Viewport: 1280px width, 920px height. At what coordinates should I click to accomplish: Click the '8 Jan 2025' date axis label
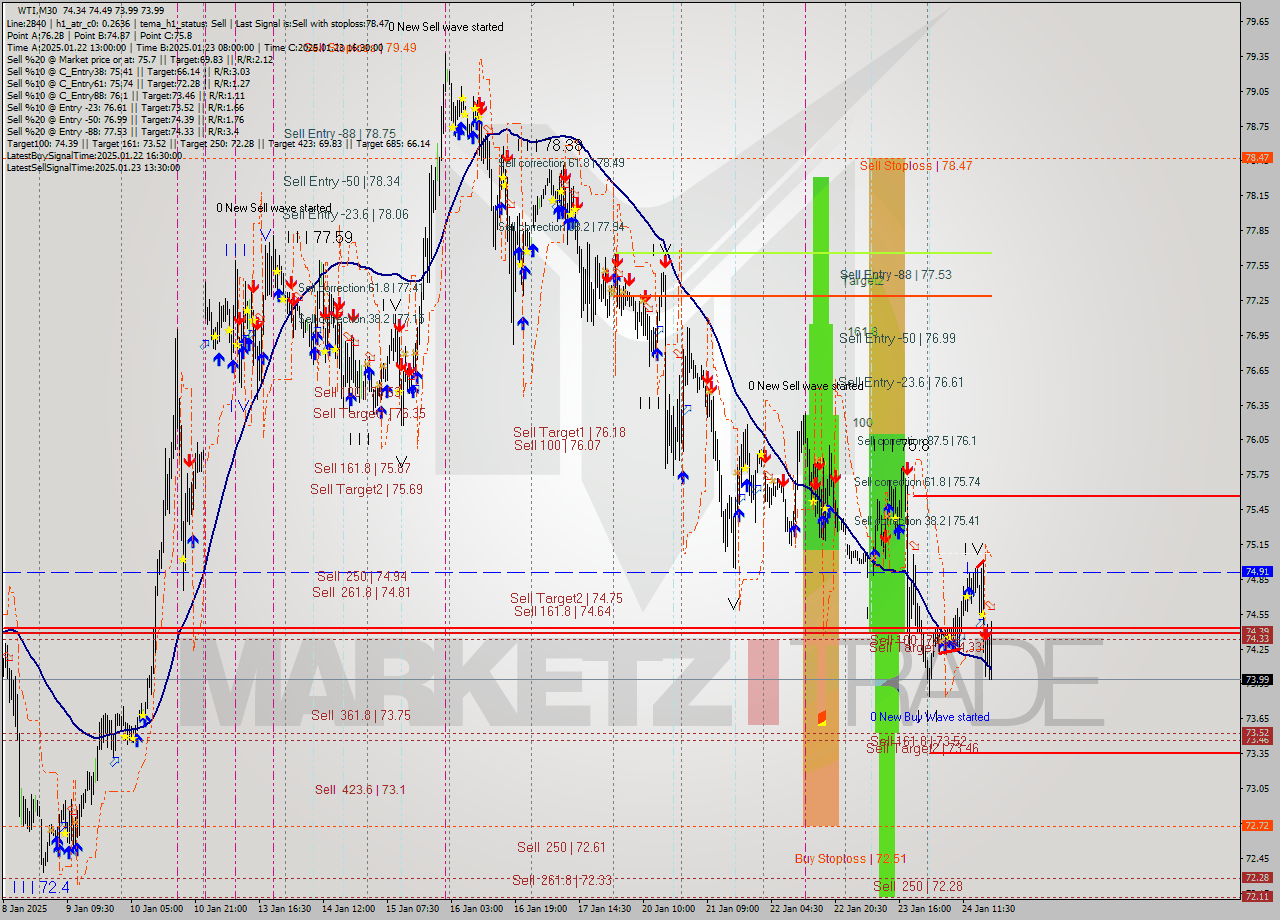(x=23, y=909)
